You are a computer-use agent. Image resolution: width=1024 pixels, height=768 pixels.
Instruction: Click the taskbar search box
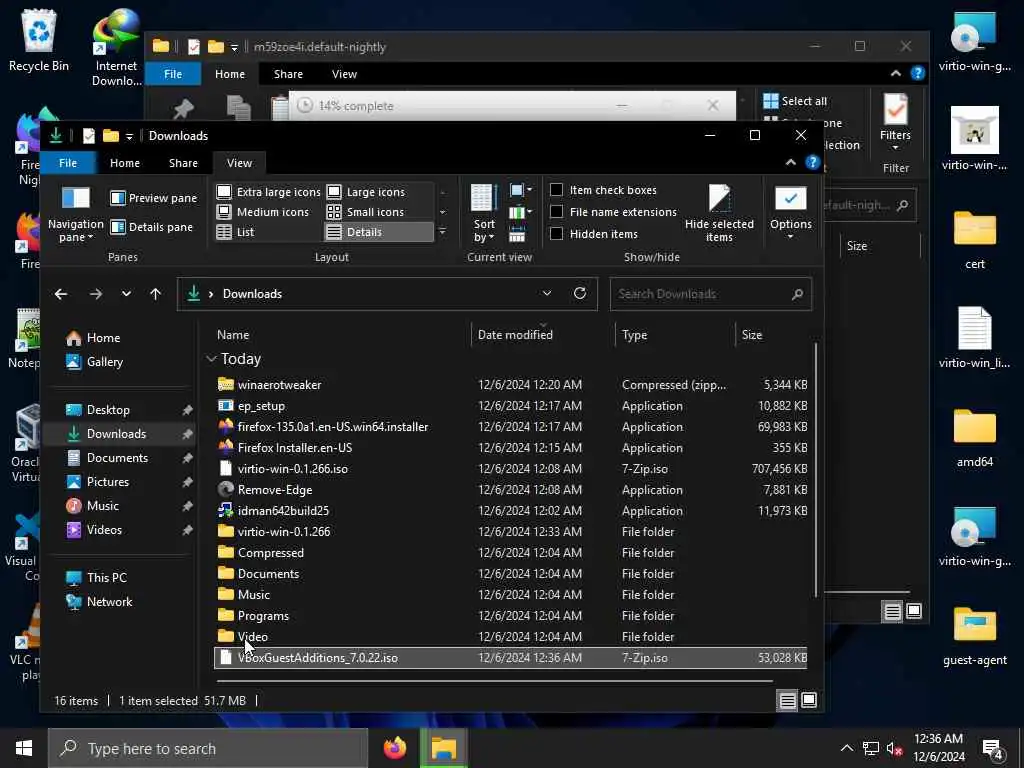(208, 748)
